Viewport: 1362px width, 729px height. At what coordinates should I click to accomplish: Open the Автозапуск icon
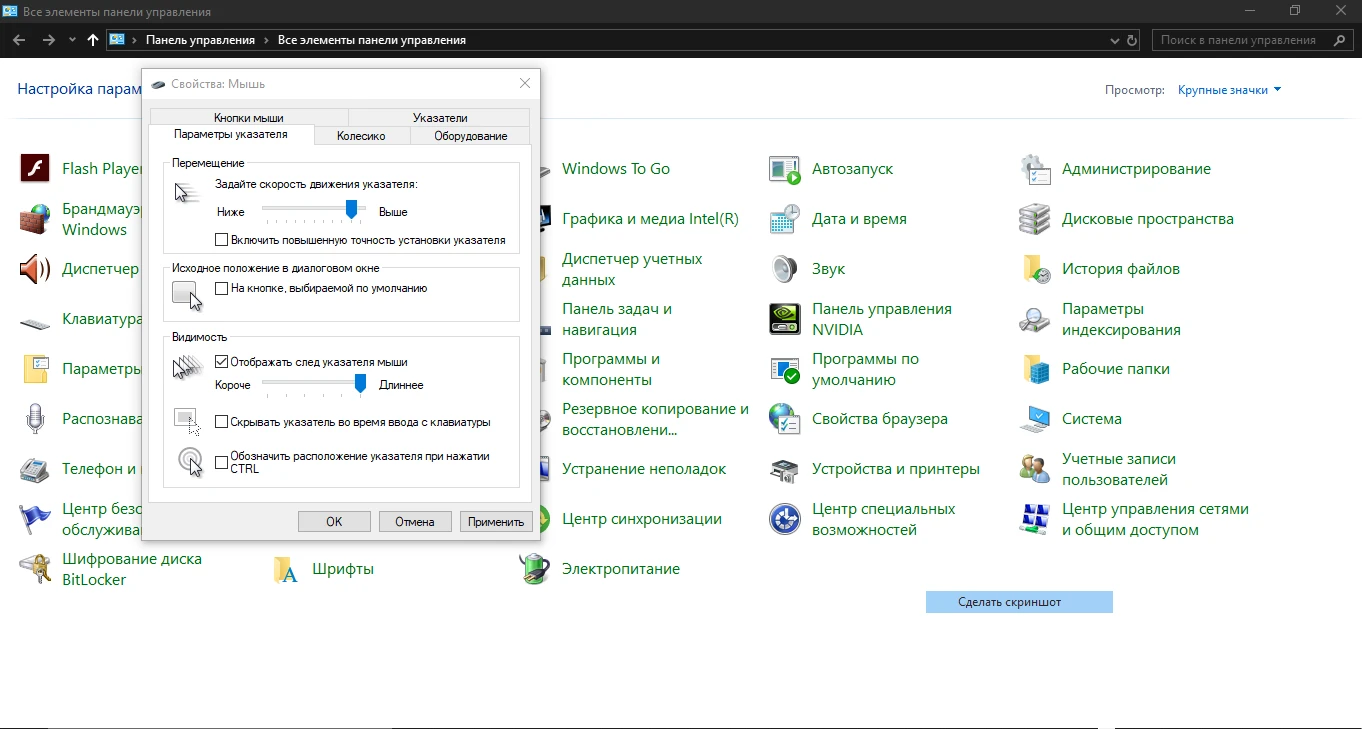tap(784, 169)
